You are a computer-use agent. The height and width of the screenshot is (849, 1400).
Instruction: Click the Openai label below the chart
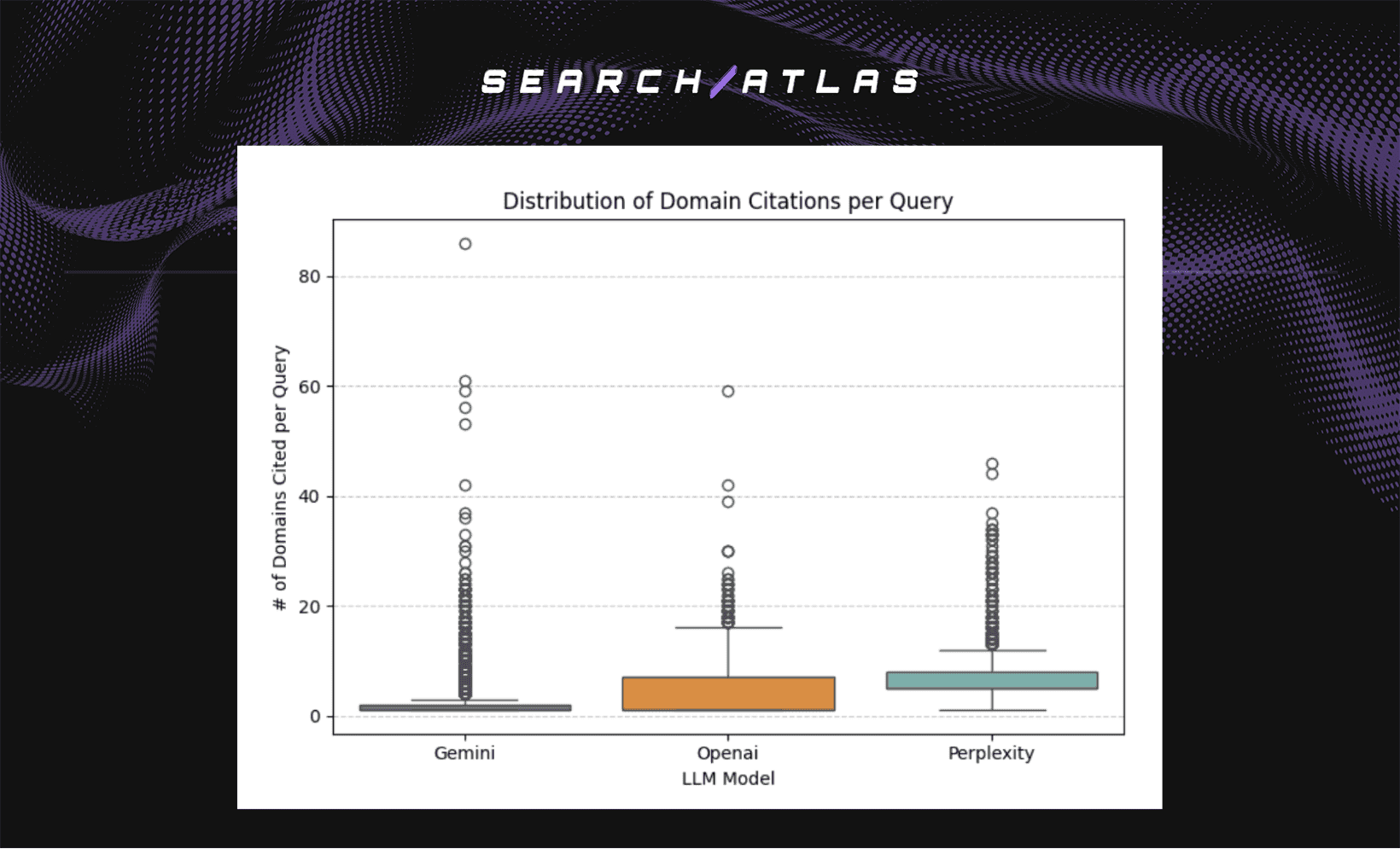[727, 753]
